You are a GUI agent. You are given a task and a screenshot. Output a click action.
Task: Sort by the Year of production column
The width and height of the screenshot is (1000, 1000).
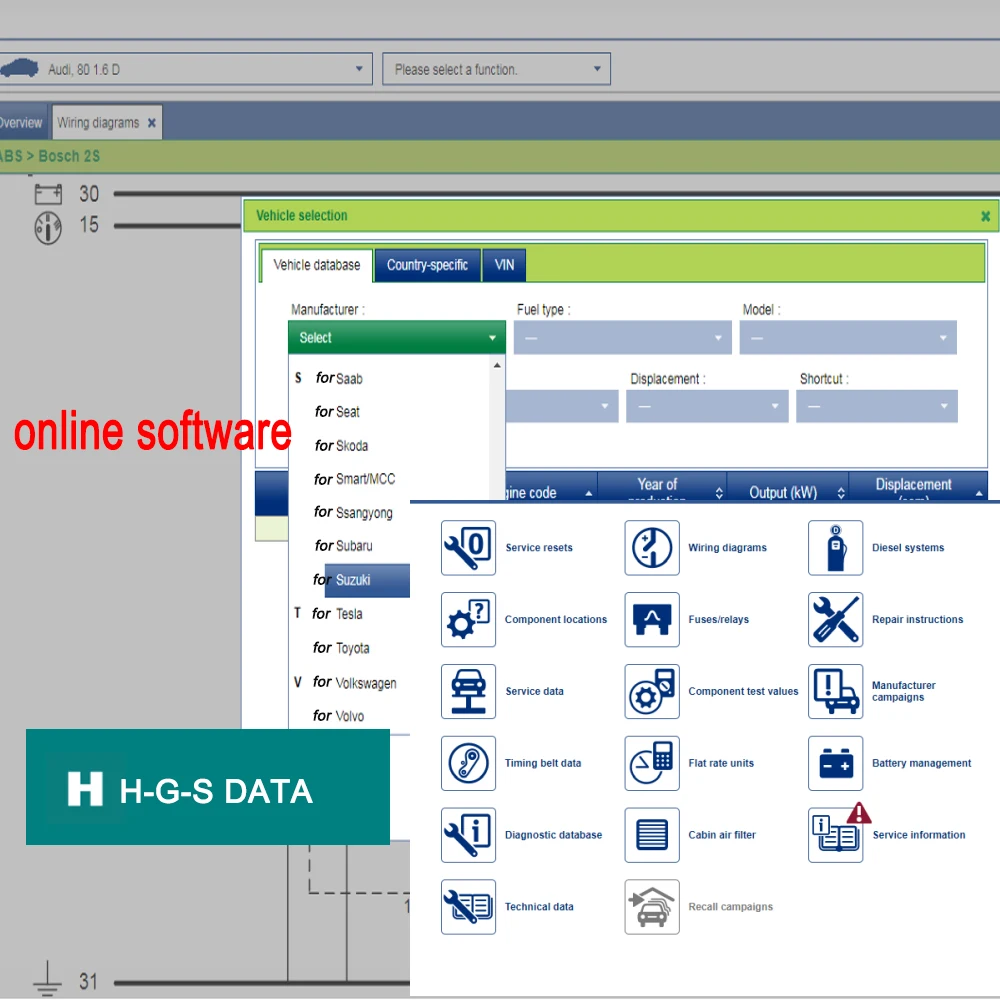pyautogui.click(x=662, y=486)
